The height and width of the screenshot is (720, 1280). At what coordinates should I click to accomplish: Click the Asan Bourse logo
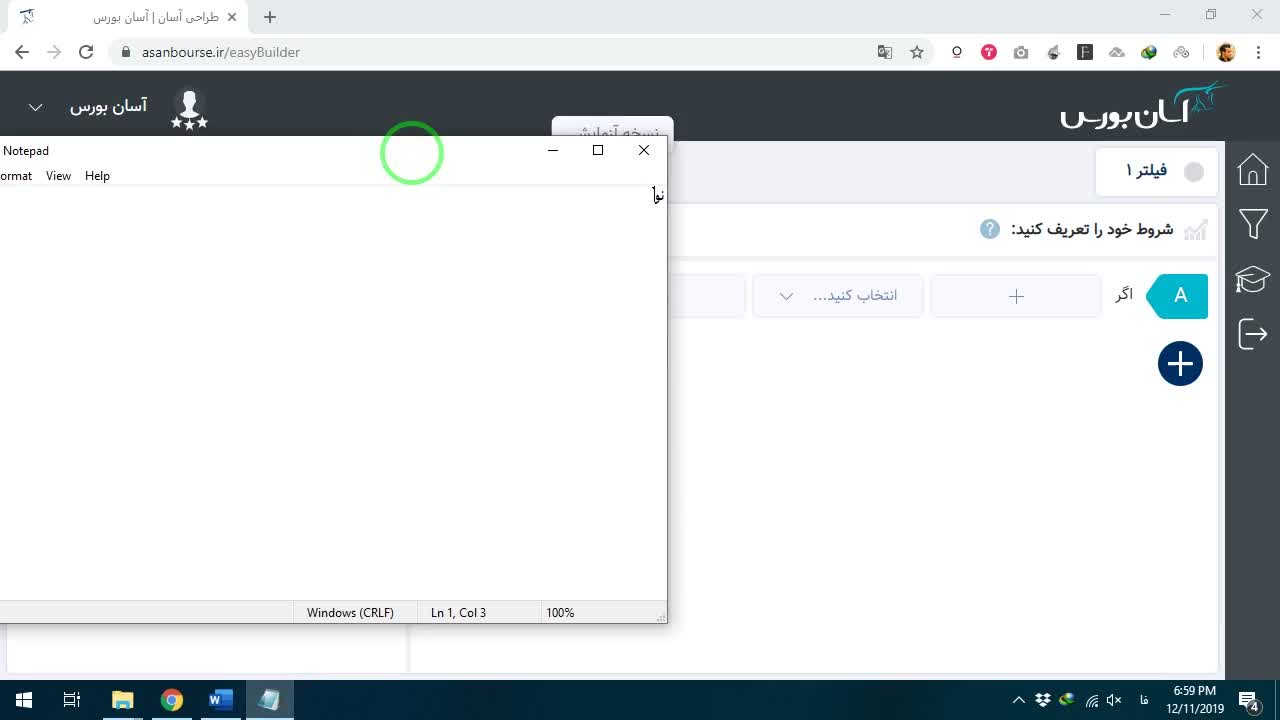(1143, 105)
